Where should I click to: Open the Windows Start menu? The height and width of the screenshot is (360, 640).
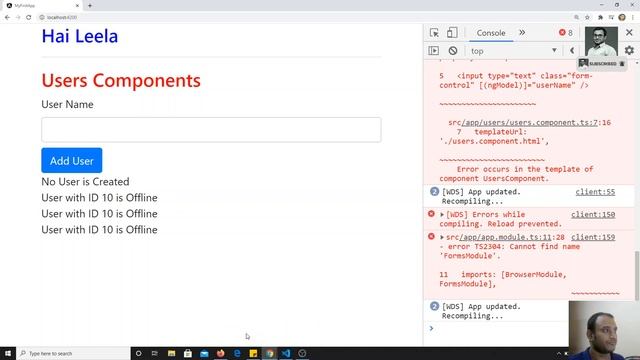point(8,353)
